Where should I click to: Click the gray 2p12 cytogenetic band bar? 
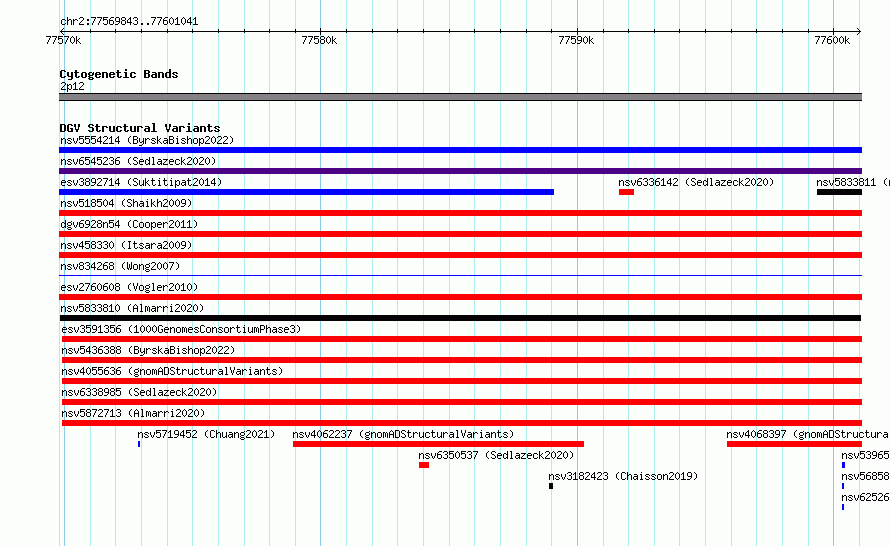coord(460,97)
